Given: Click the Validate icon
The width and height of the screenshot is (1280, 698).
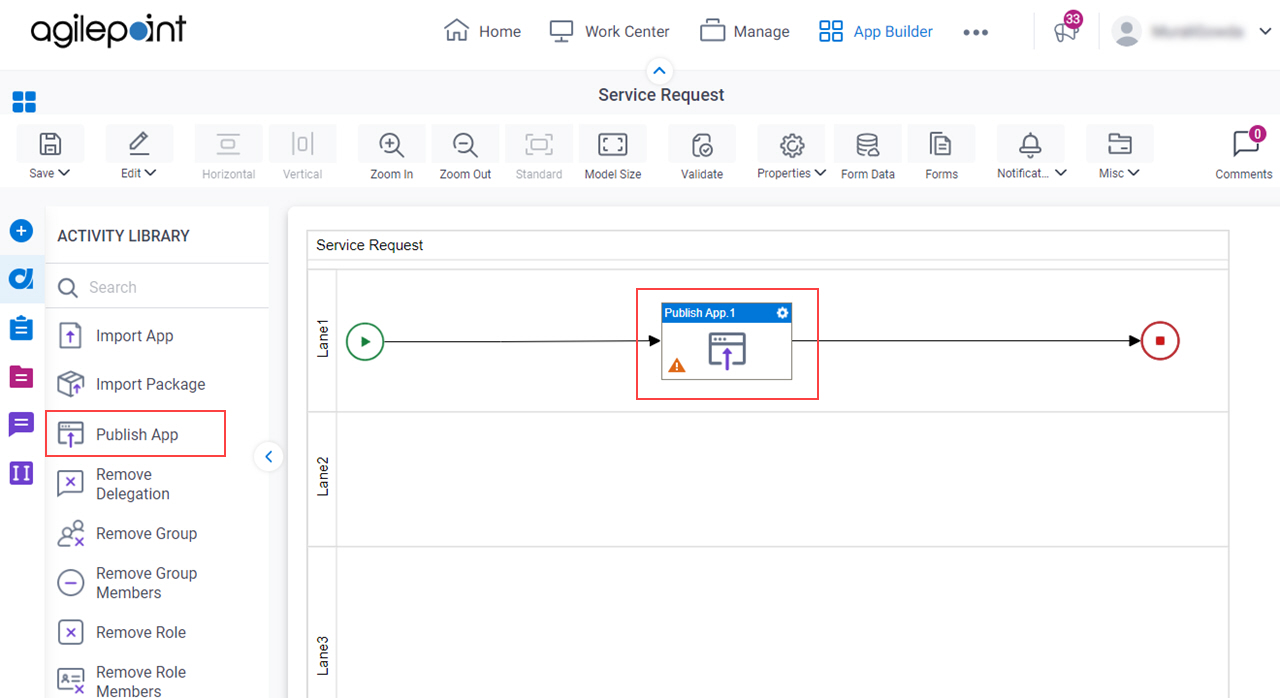Looking at the screenshot, I should tap(702, 145).
